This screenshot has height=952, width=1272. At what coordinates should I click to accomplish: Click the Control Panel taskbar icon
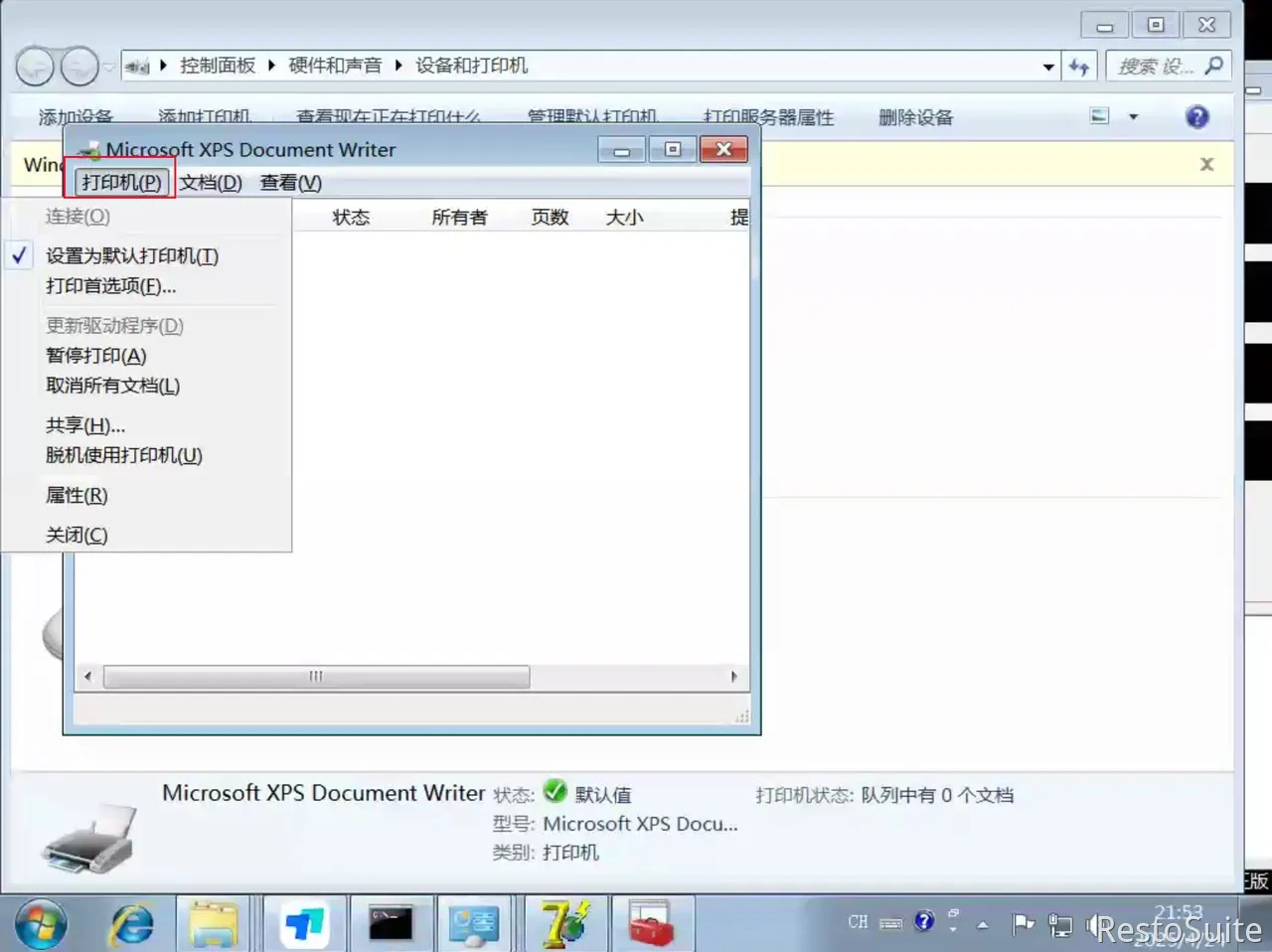(x=474, y=924)
